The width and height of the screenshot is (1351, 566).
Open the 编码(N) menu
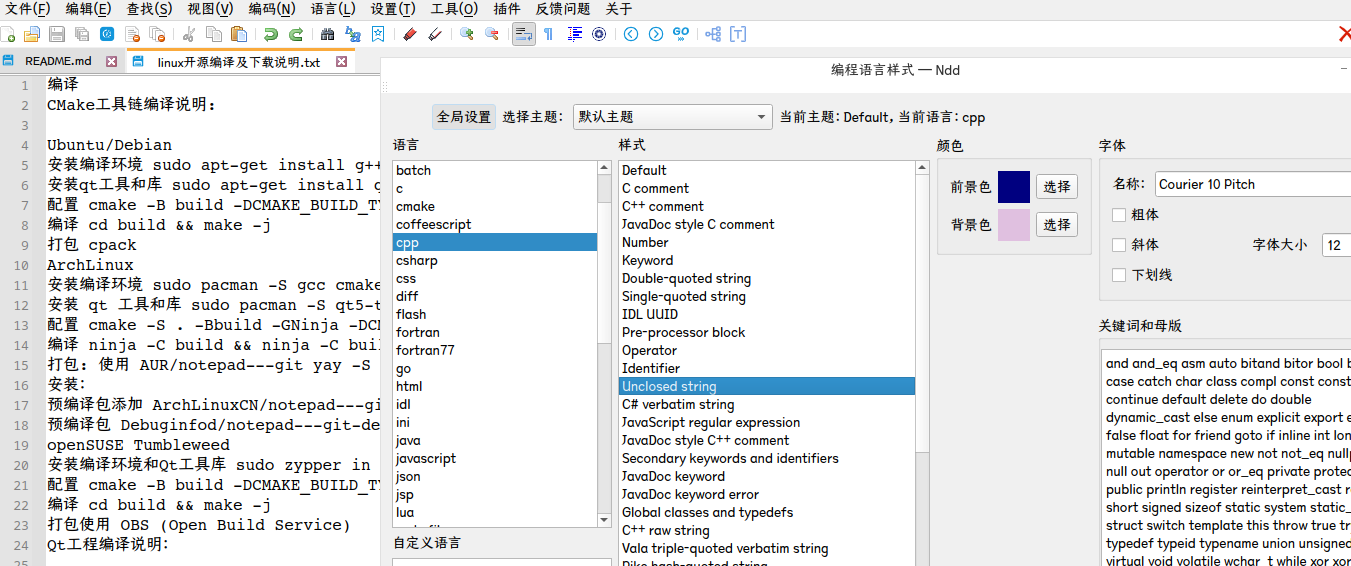click(x=272, y=9)
